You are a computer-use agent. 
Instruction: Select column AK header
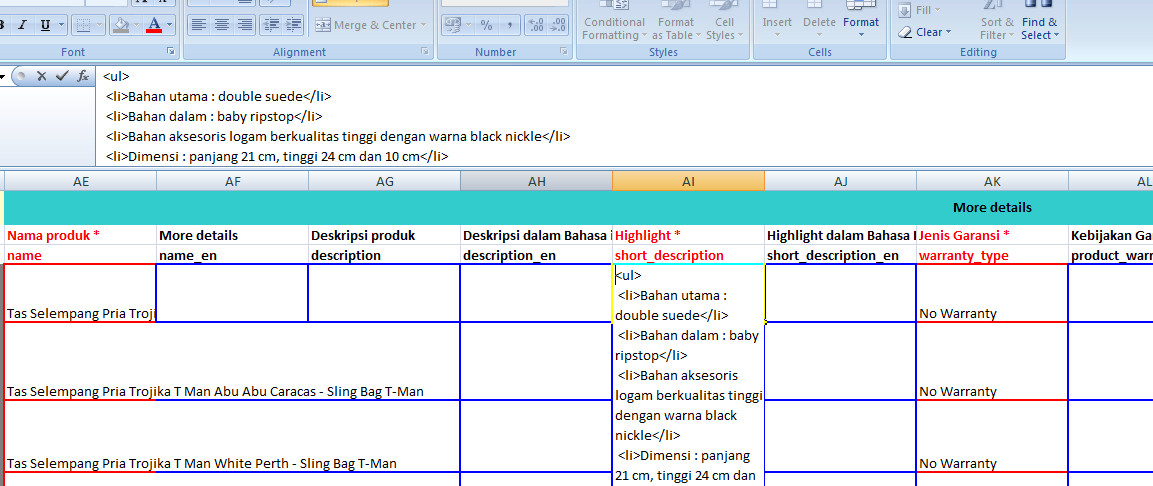(992, 182)
